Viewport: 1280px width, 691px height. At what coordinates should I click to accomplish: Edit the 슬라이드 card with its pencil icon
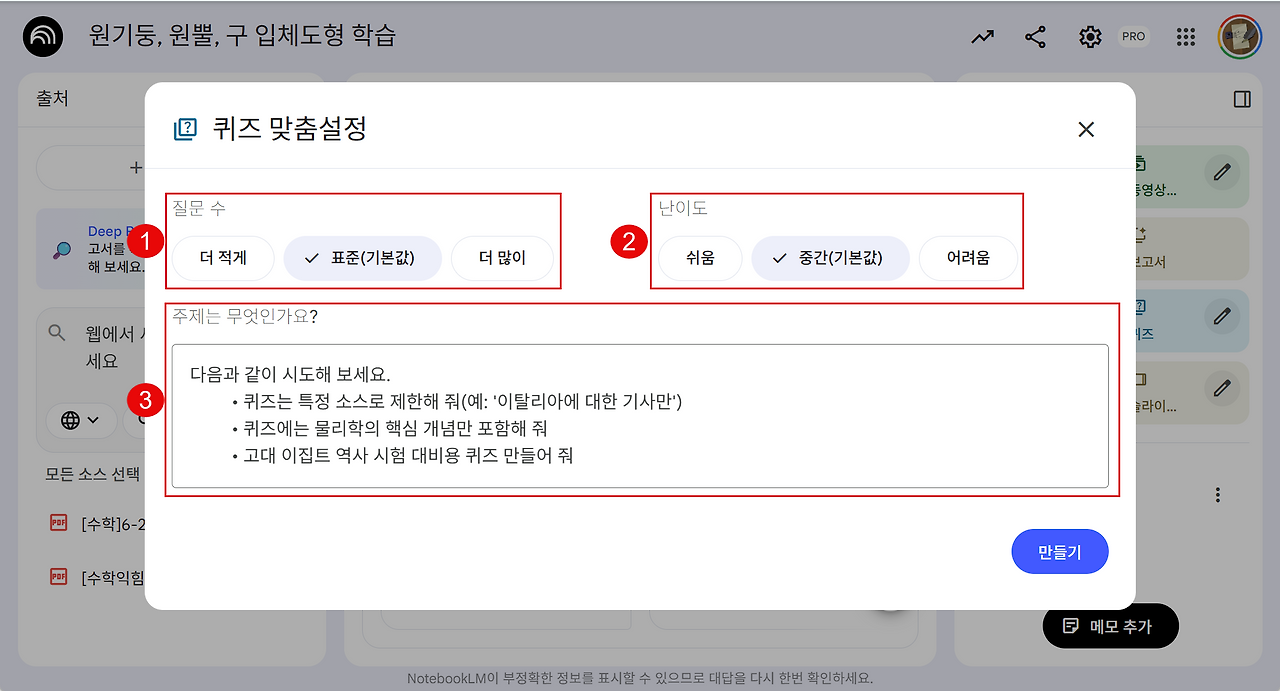click(1221, 388)
